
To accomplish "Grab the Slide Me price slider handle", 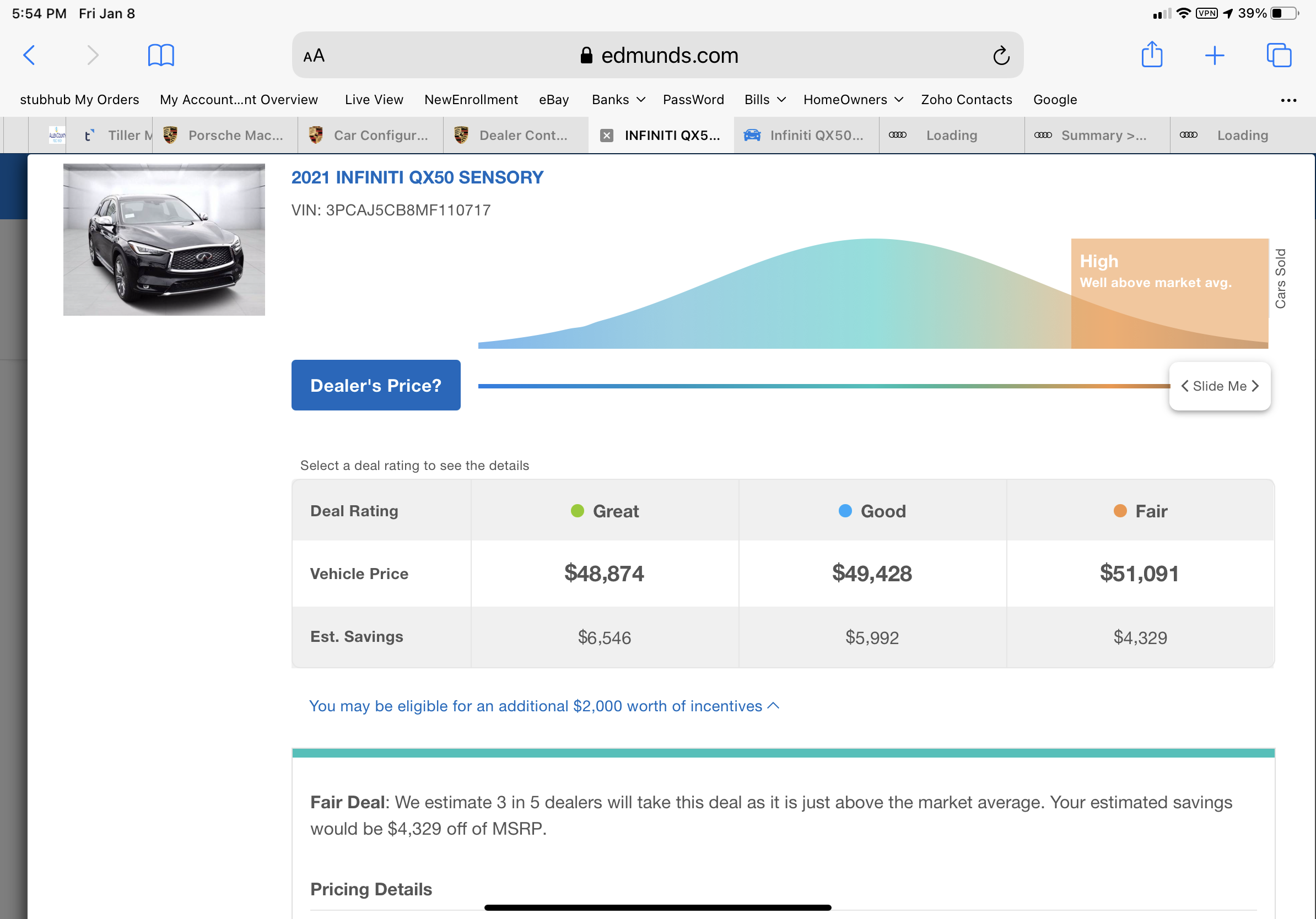I will pos(1220,386).
